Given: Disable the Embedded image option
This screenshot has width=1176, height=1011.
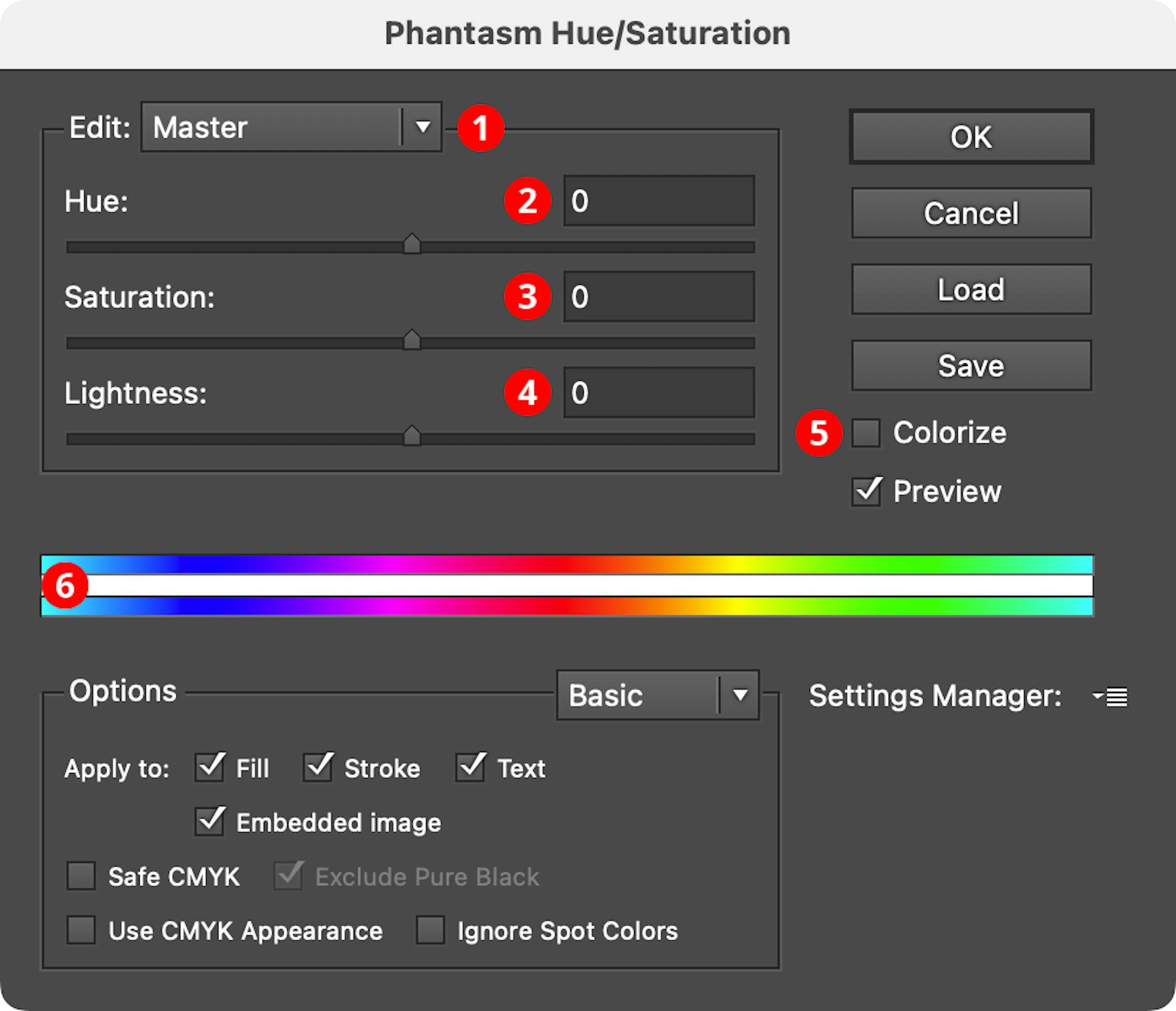Looking at the screenshot, I should tap(209, 822).
